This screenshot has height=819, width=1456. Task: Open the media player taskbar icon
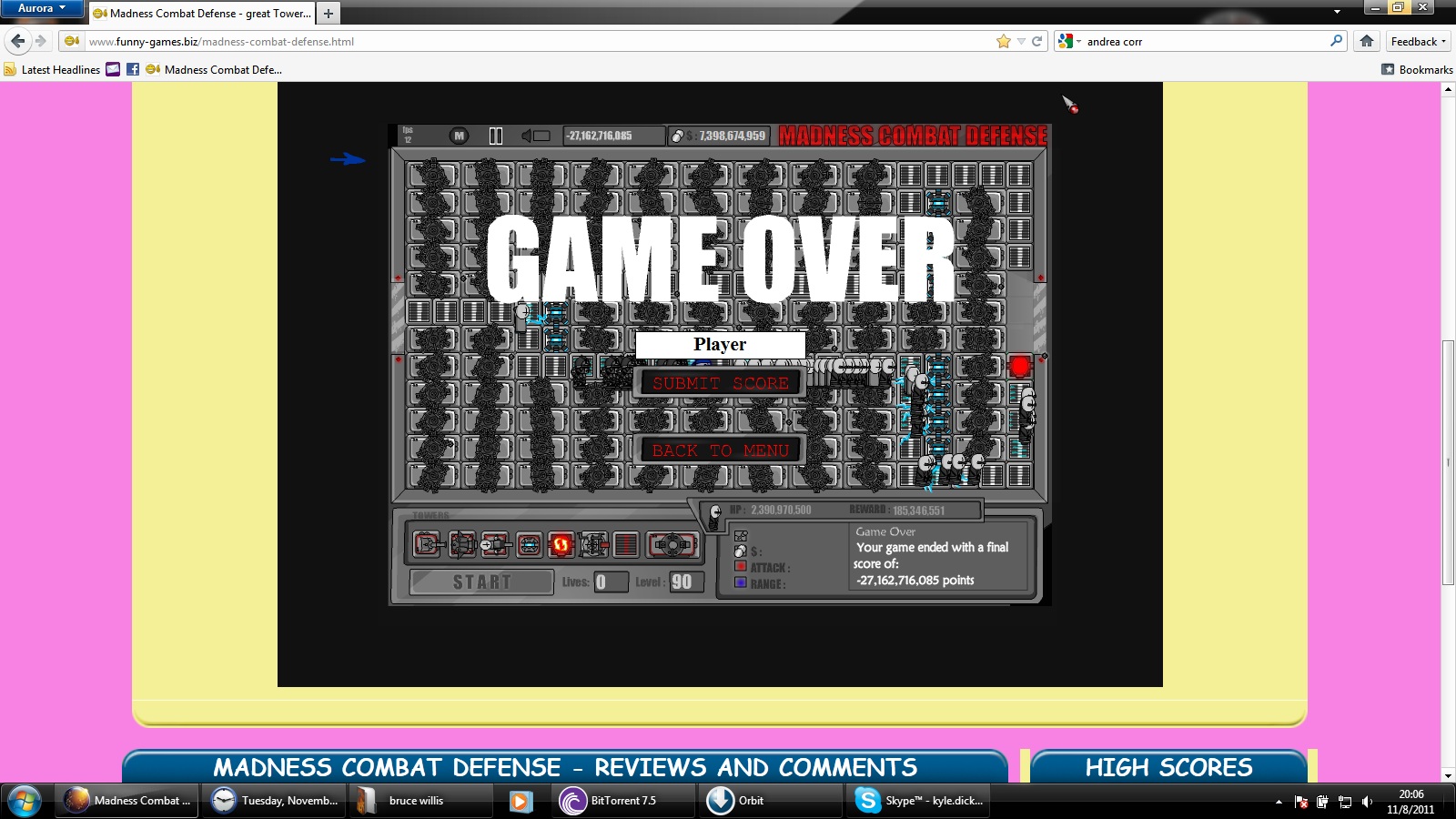(521, 801)
